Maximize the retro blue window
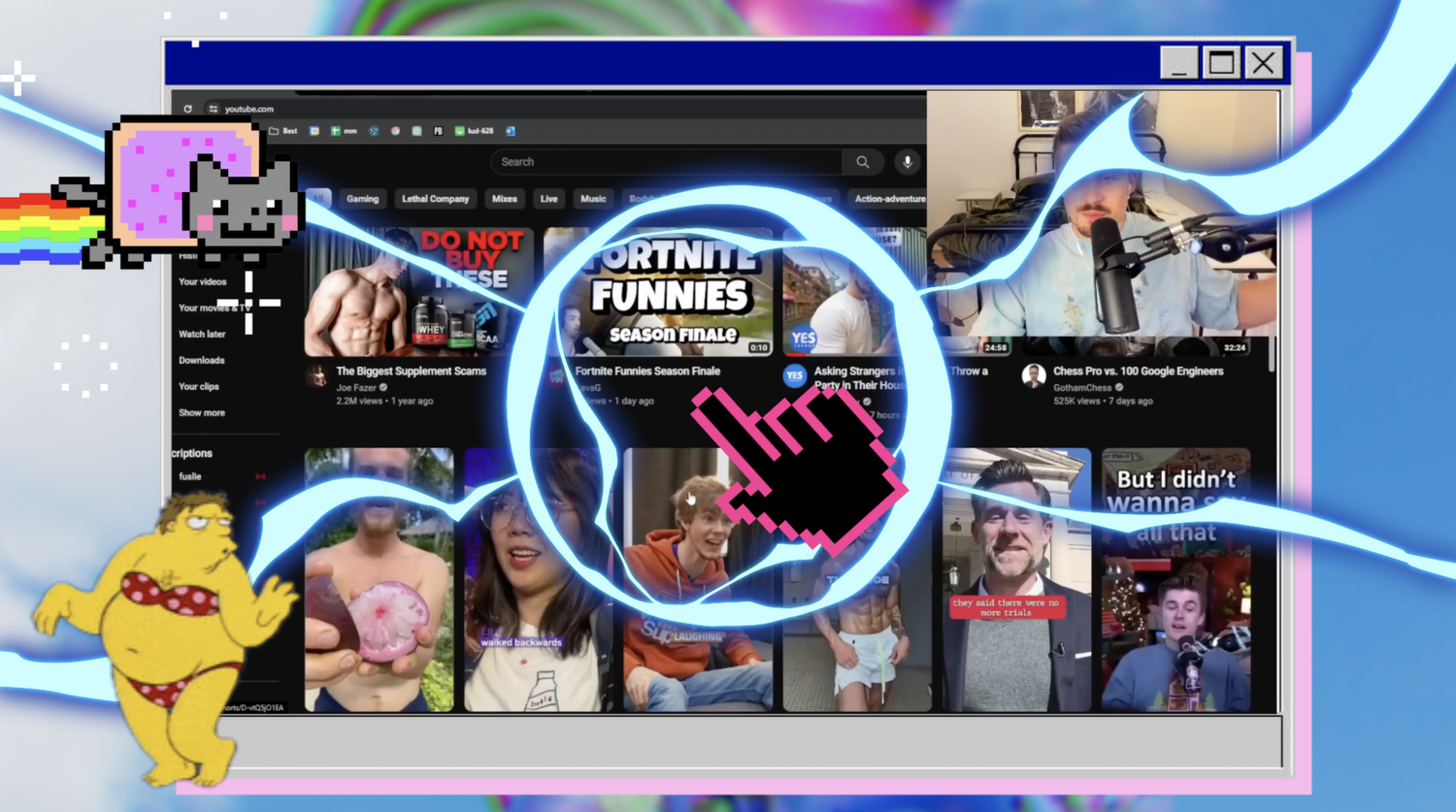 click(x=1221, y=63)
